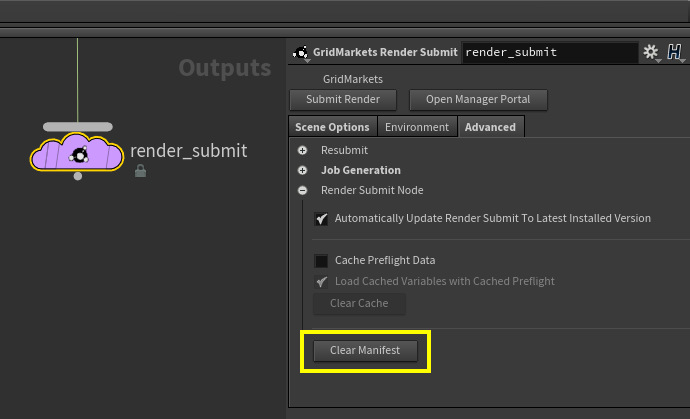Expand the Job Generation section
The image size is (690, 419).
point(302,170)
